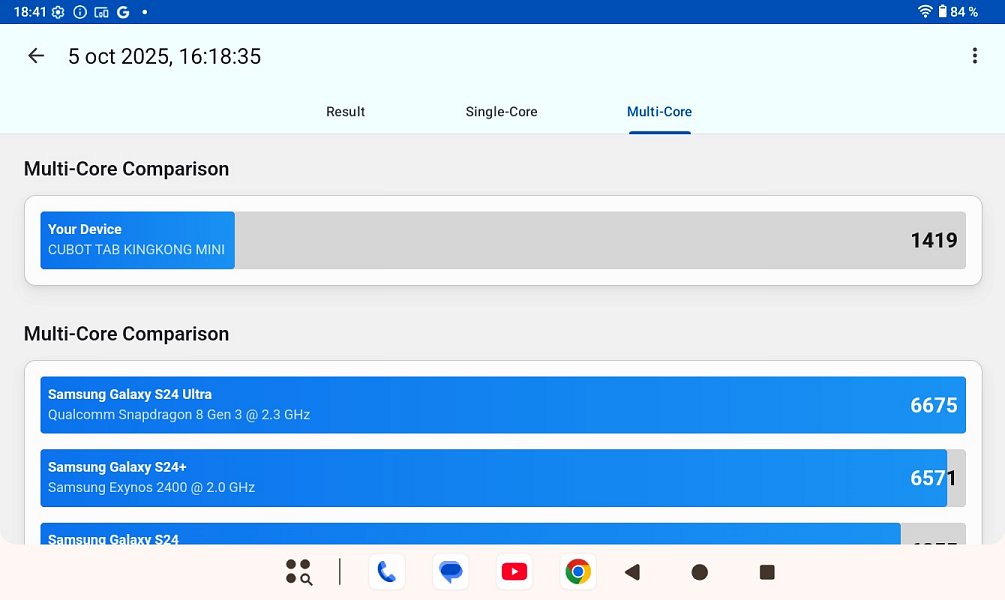Launch the Phone app from taskbar

point(387,572)
